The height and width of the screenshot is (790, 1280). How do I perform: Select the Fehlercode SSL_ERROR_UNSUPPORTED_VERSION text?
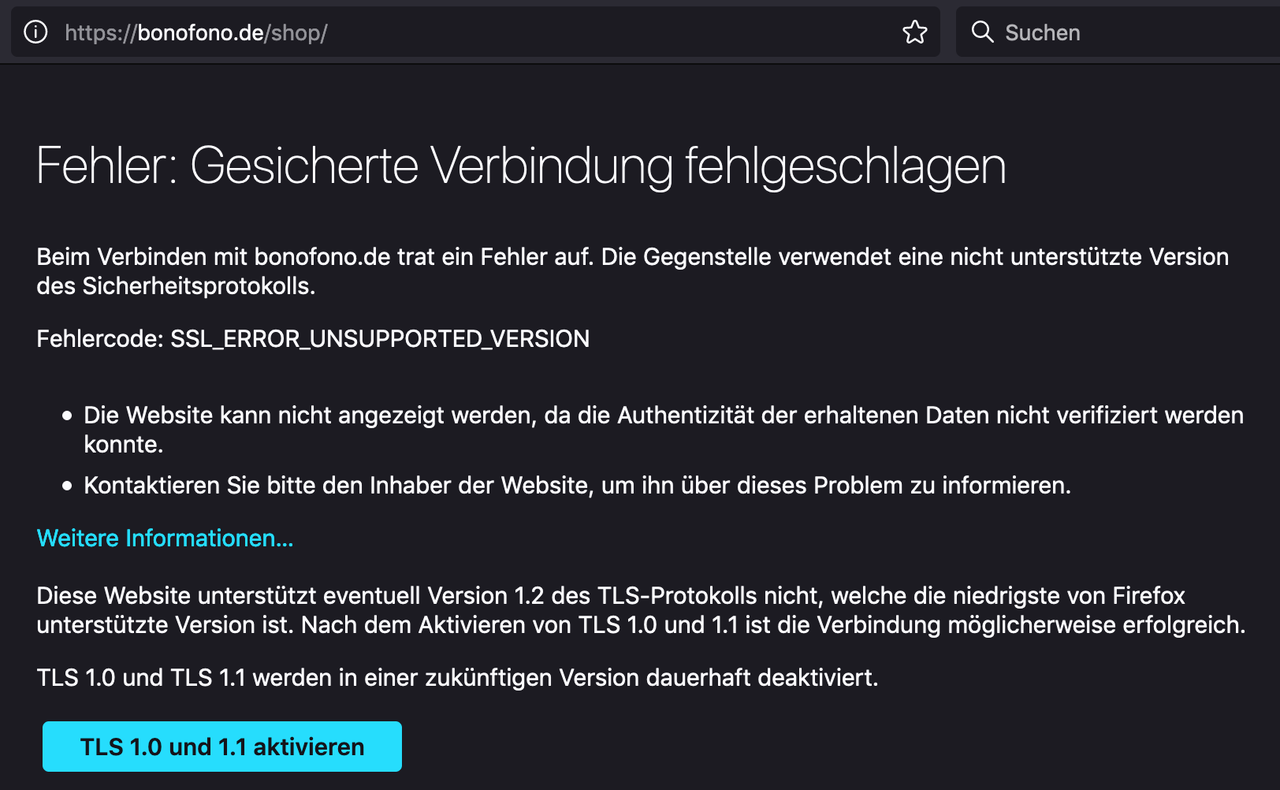click(x=313, y=339)
